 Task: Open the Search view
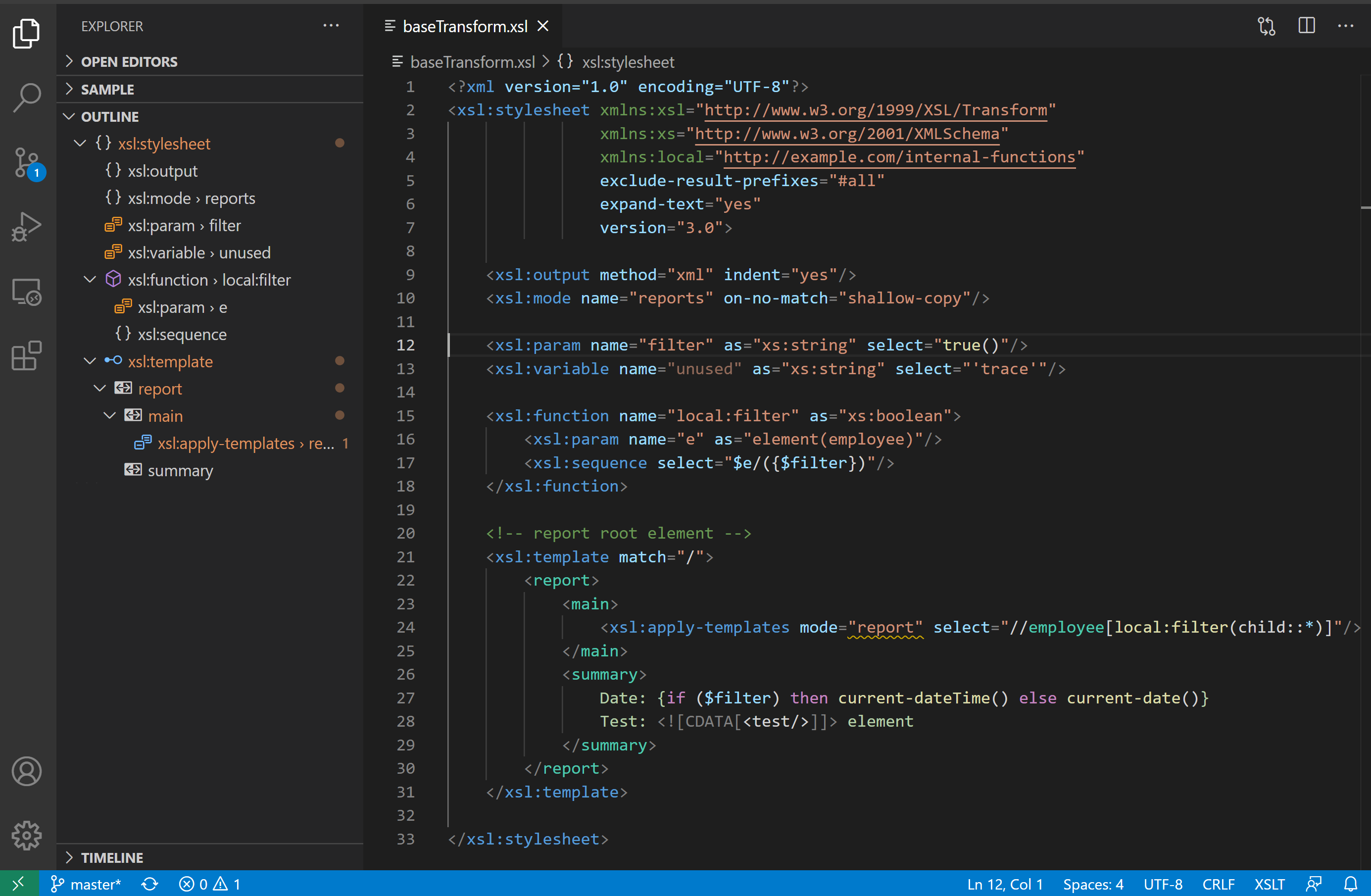point(27,98)
